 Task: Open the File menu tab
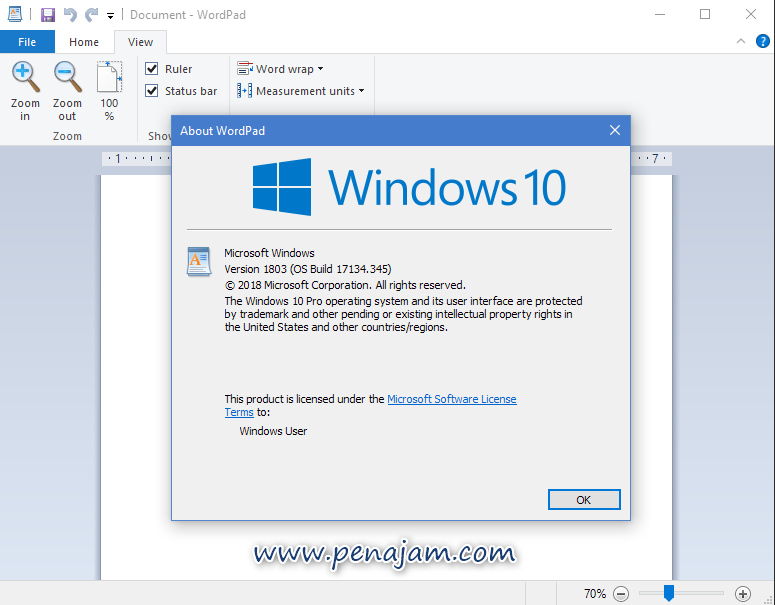pyautogui.click(x=27, y=42)
